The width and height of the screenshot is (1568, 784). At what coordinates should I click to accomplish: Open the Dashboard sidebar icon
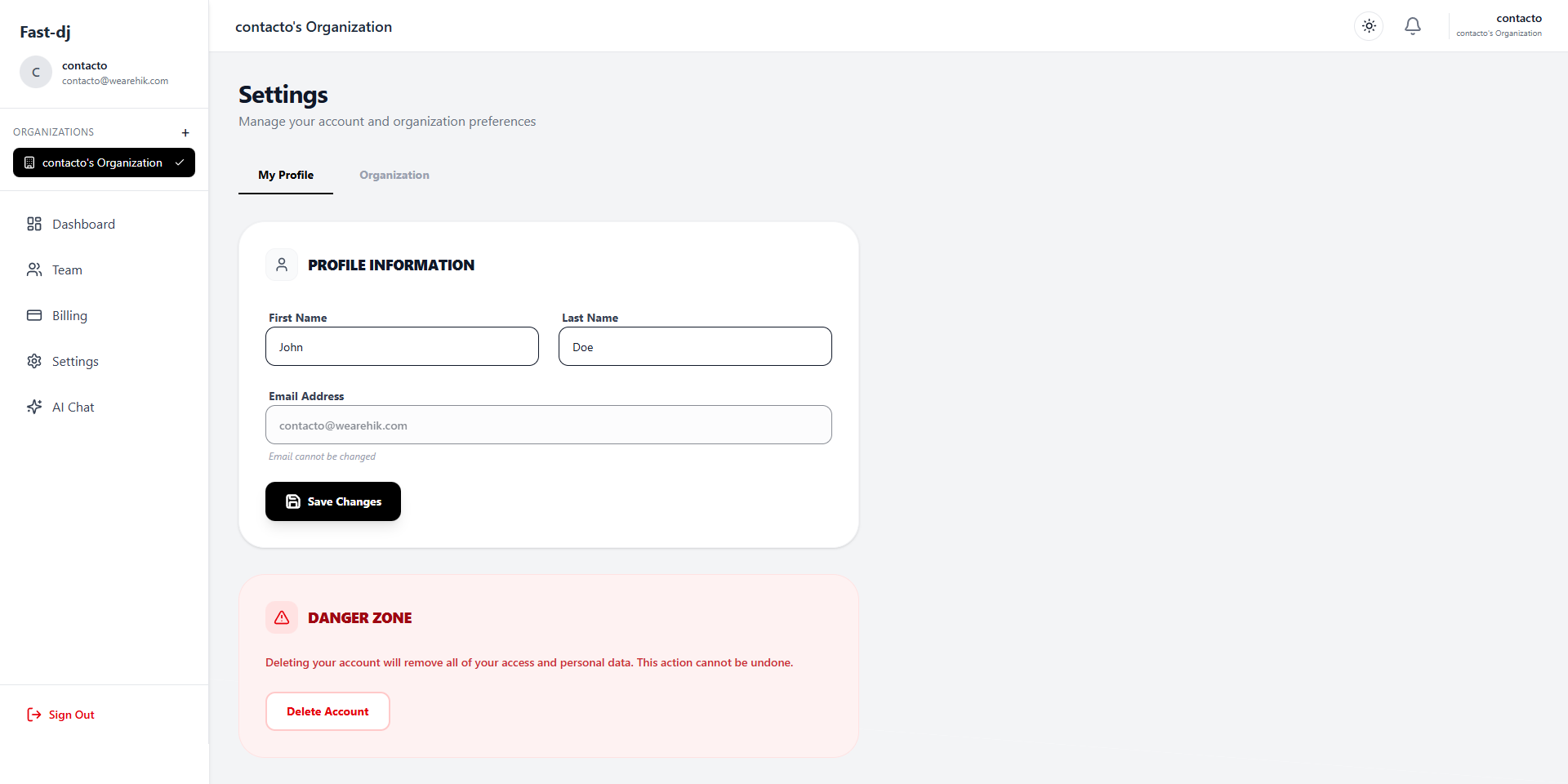coord(33,224)
